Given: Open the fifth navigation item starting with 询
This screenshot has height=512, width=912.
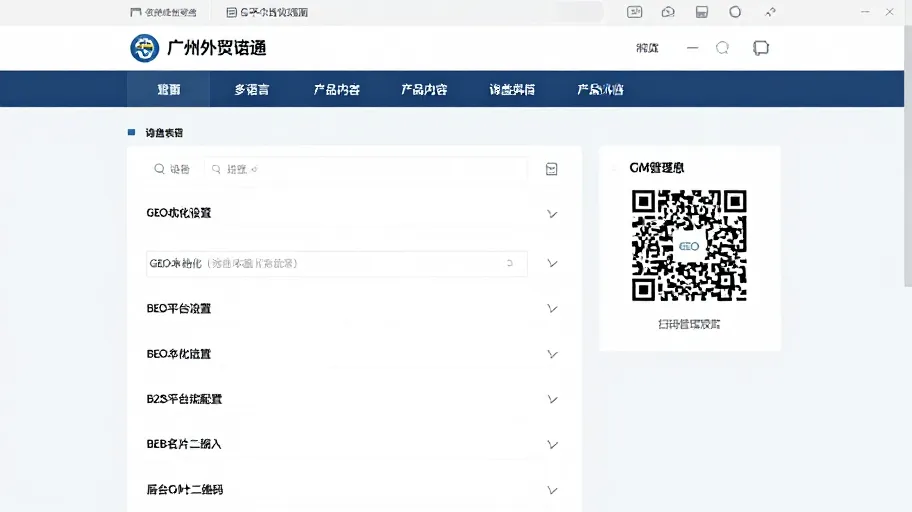Looking at the screenshot, I should [x=512, y=89].
